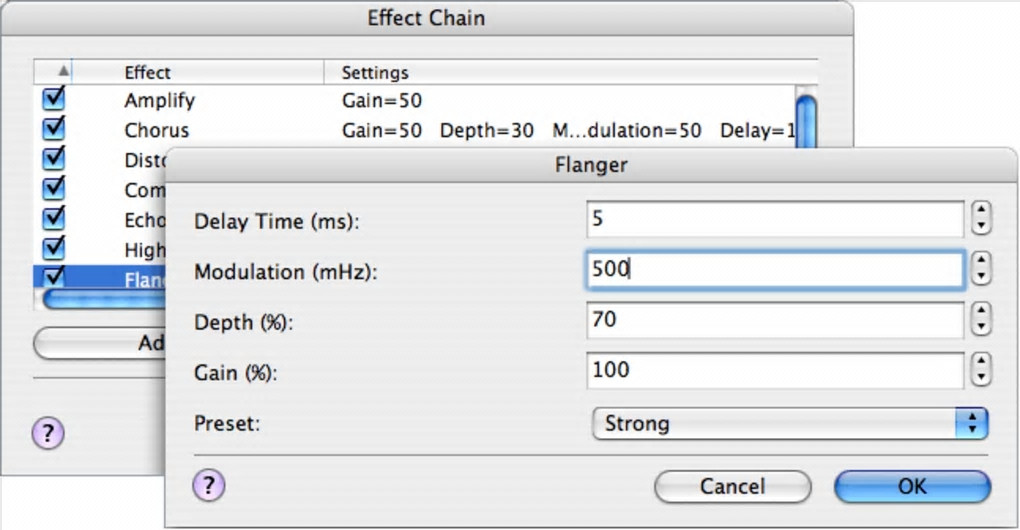Click the help icon in Effect Chain window
The height and width of the screenshot is (530, 1020).
coord(48,433)
